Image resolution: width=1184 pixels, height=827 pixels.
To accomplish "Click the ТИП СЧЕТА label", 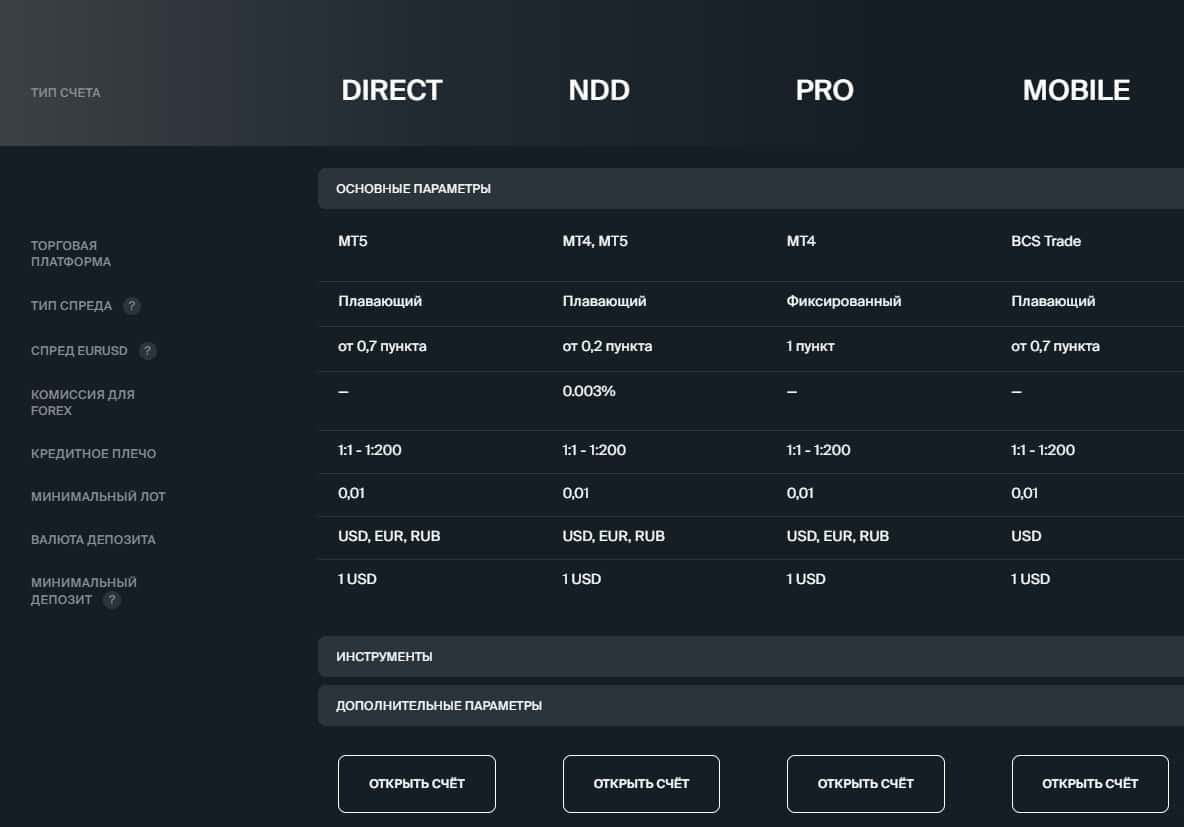I will (66, 93).
